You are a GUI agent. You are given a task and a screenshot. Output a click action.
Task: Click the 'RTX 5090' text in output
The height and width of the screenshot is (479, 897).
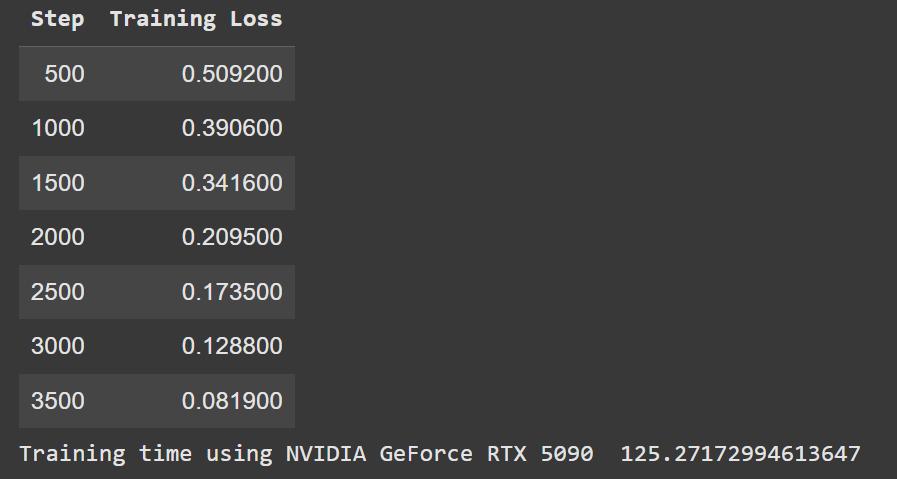540,454
